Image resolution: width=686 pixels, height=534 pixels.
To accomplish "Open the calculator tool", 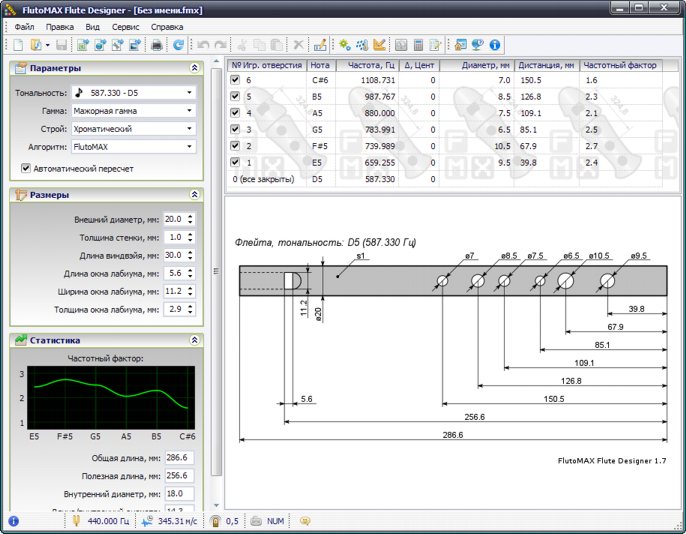I will (x=418, y=45).
